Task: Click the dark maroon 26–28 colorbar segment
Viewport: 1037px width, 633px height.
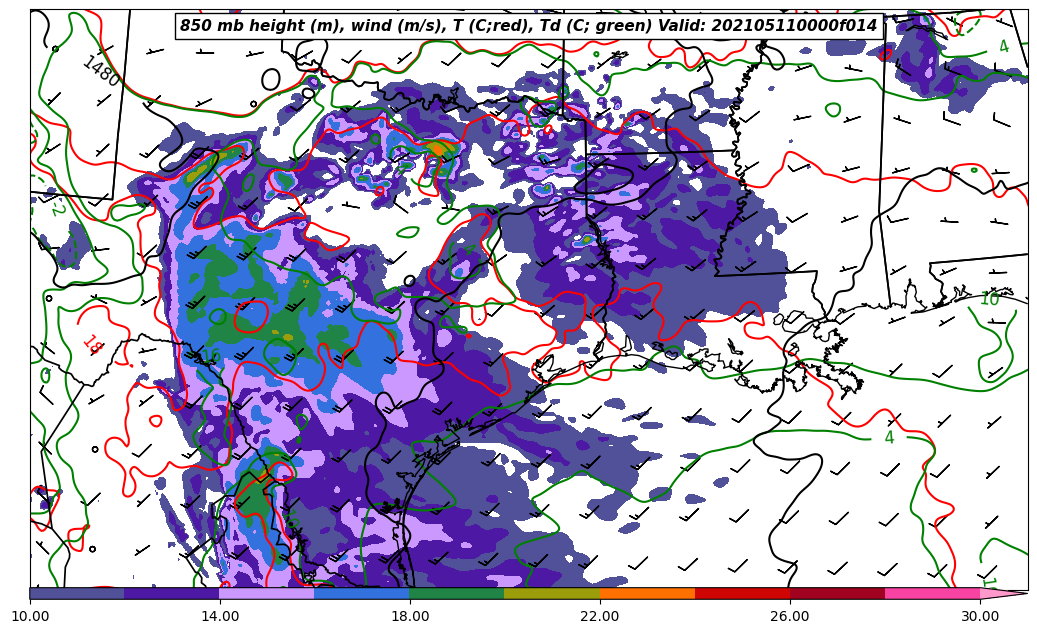Action: [x=837, y=593]
